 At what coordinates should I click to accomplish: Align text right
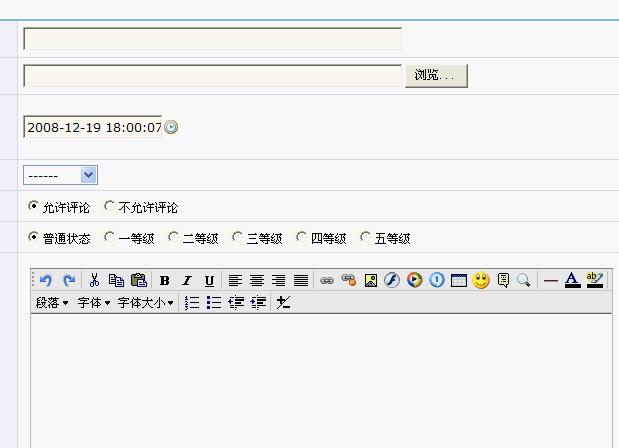(x=279, y=281)
